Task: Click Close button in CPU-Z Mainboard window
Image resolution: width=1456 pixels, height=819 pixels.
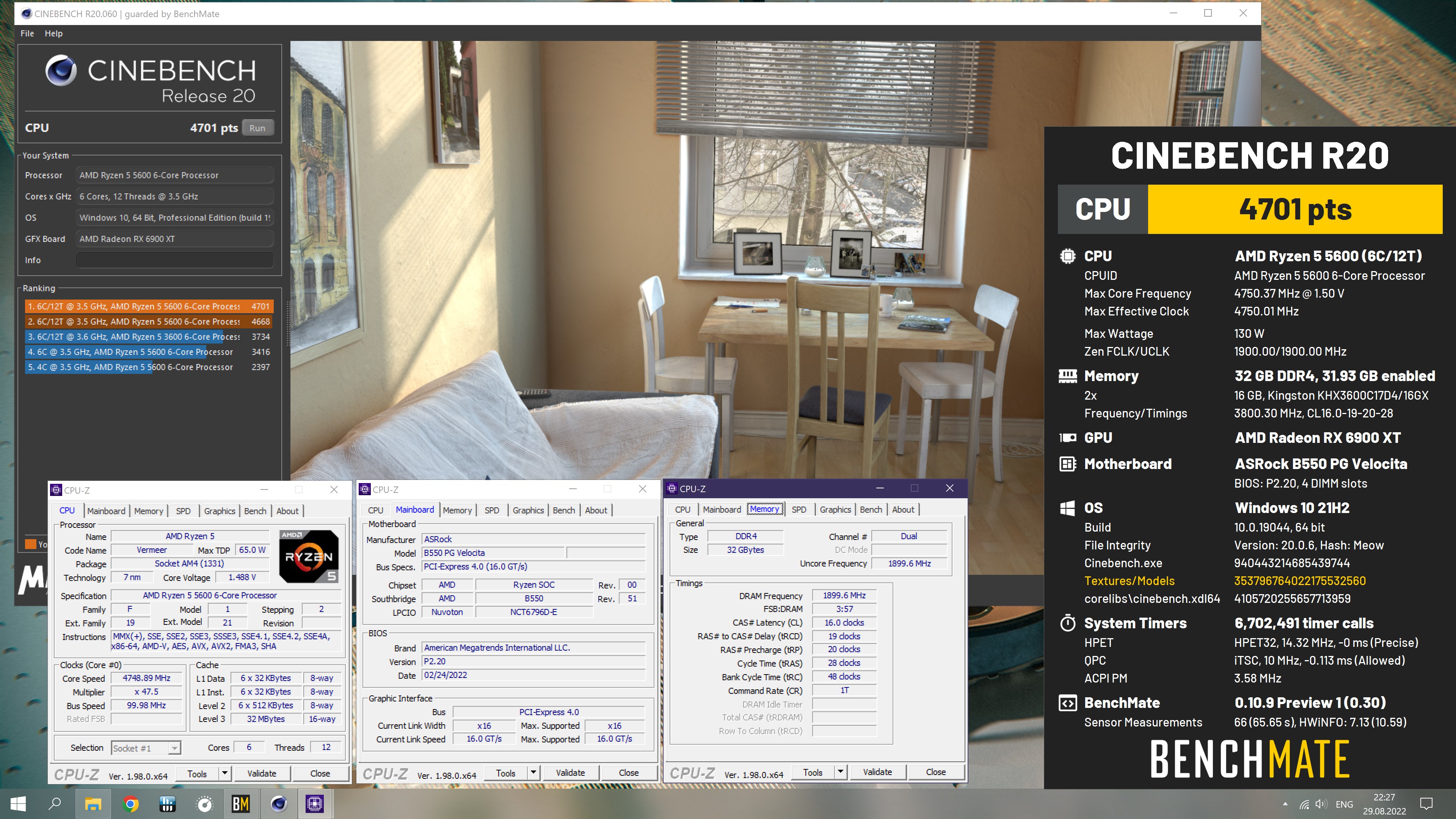Action: coord(629,773)
